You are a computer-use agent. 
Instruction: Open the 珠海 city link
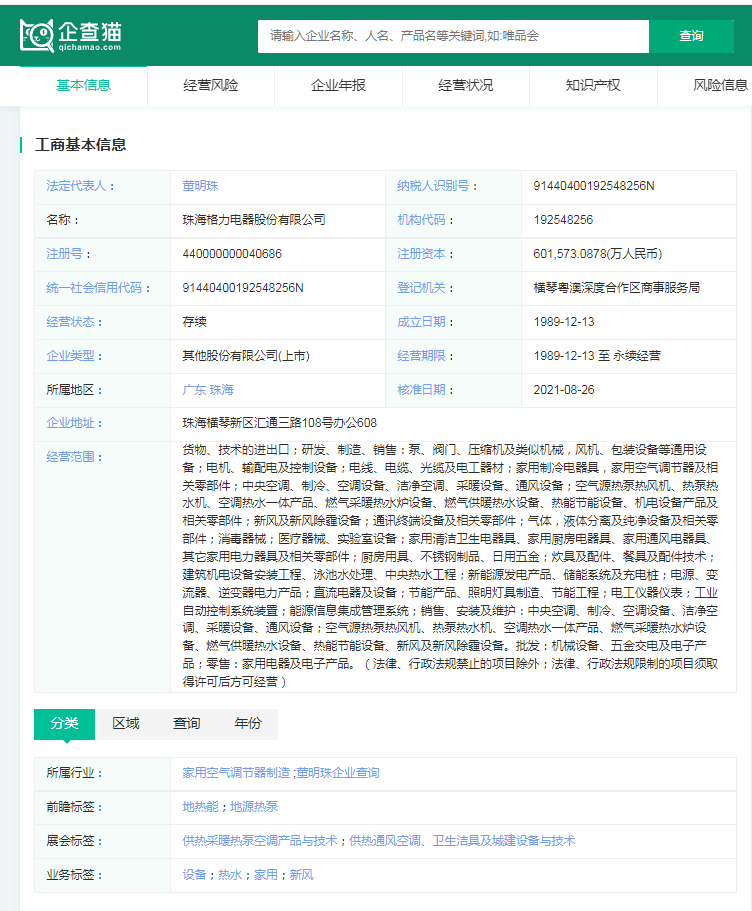tap(221, 390)
